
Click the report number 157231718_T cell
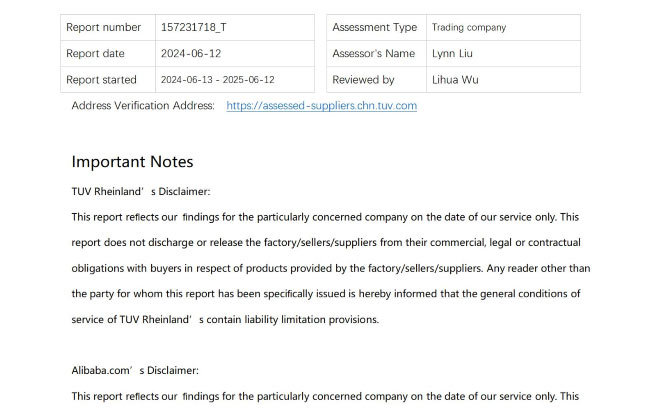tap(235, 27)
